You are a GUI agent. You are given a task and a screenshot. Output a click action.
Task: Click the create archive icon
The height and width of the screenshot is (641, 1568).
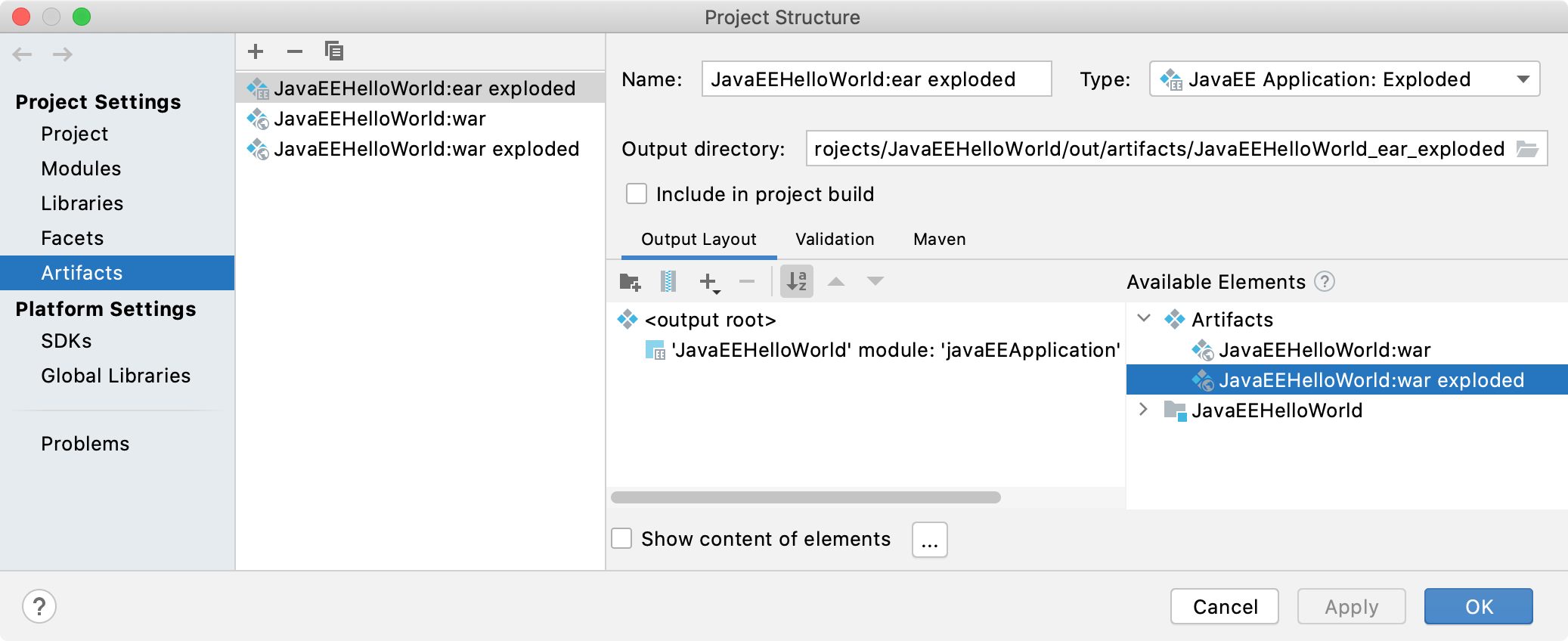tap(668, 282)
